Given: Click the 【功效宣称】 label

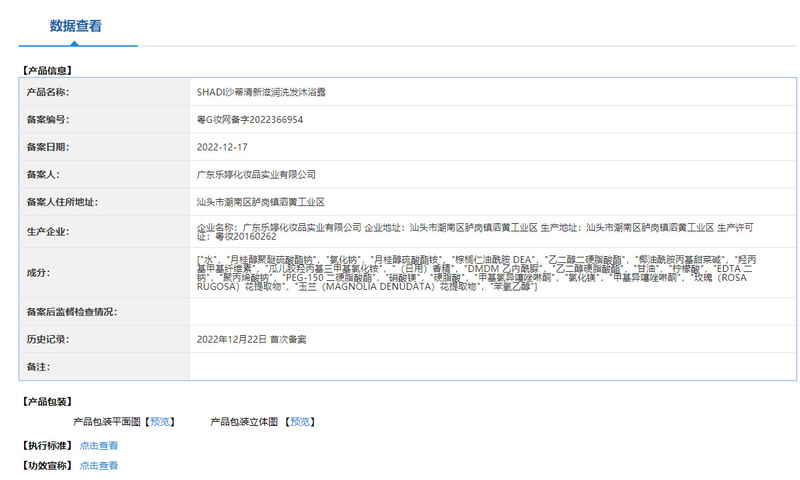Looking at the screenshot, I should (47, 466).
